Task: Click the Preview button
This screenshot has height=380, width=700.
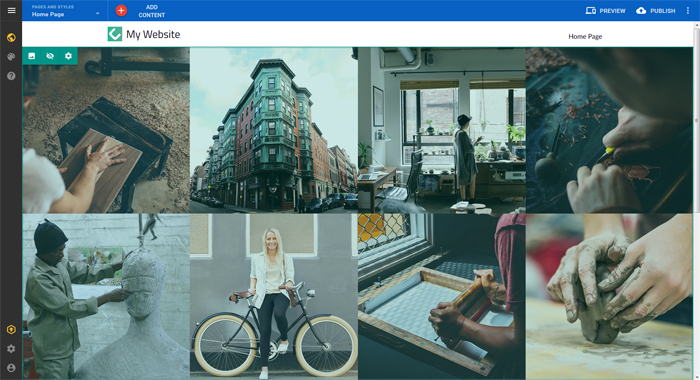Action: pyautogui.click(x=605, y=11)
